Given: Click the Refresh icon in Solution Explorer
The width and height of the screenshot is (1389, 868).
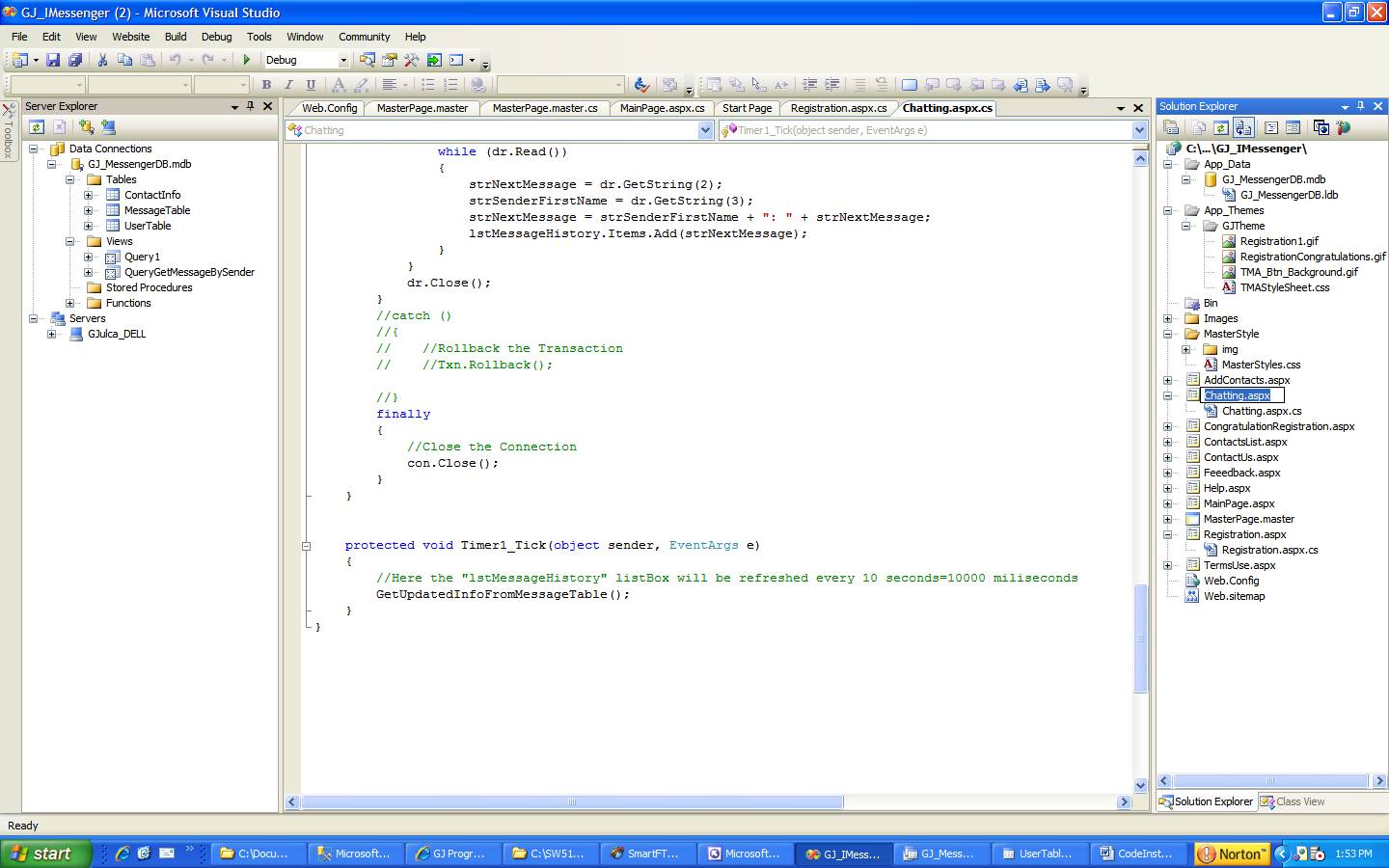Looking at the screenshot, I should [1221, 127].
